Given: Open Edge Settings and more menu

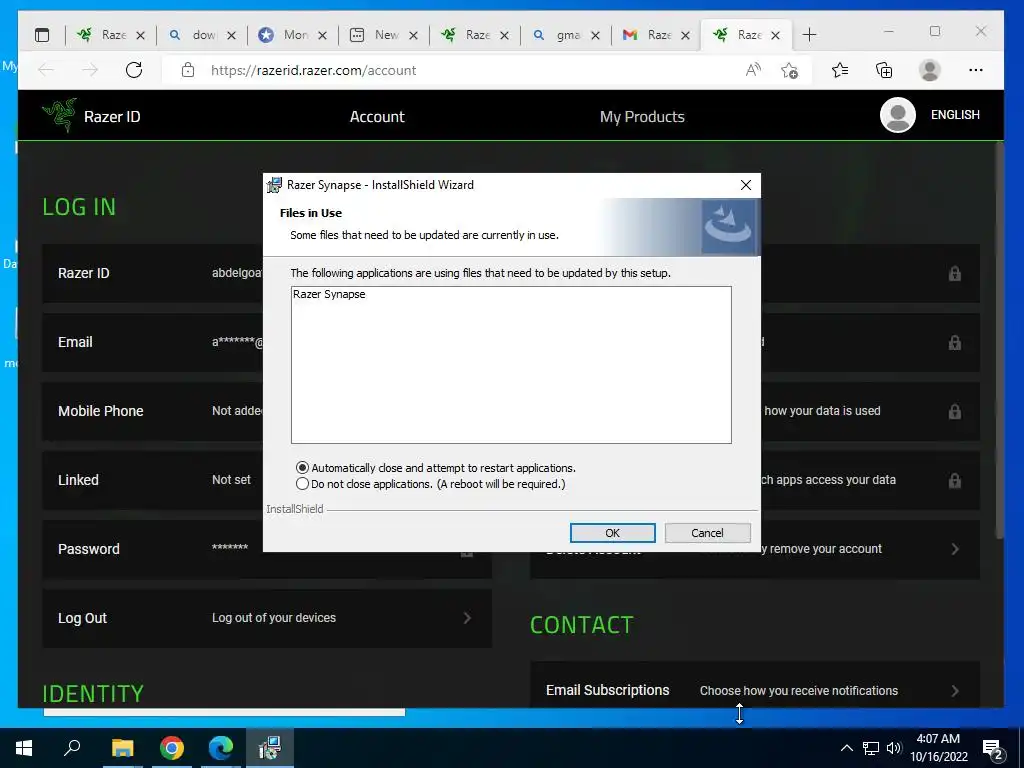Looking at the screenshot, I should [976, 70].
